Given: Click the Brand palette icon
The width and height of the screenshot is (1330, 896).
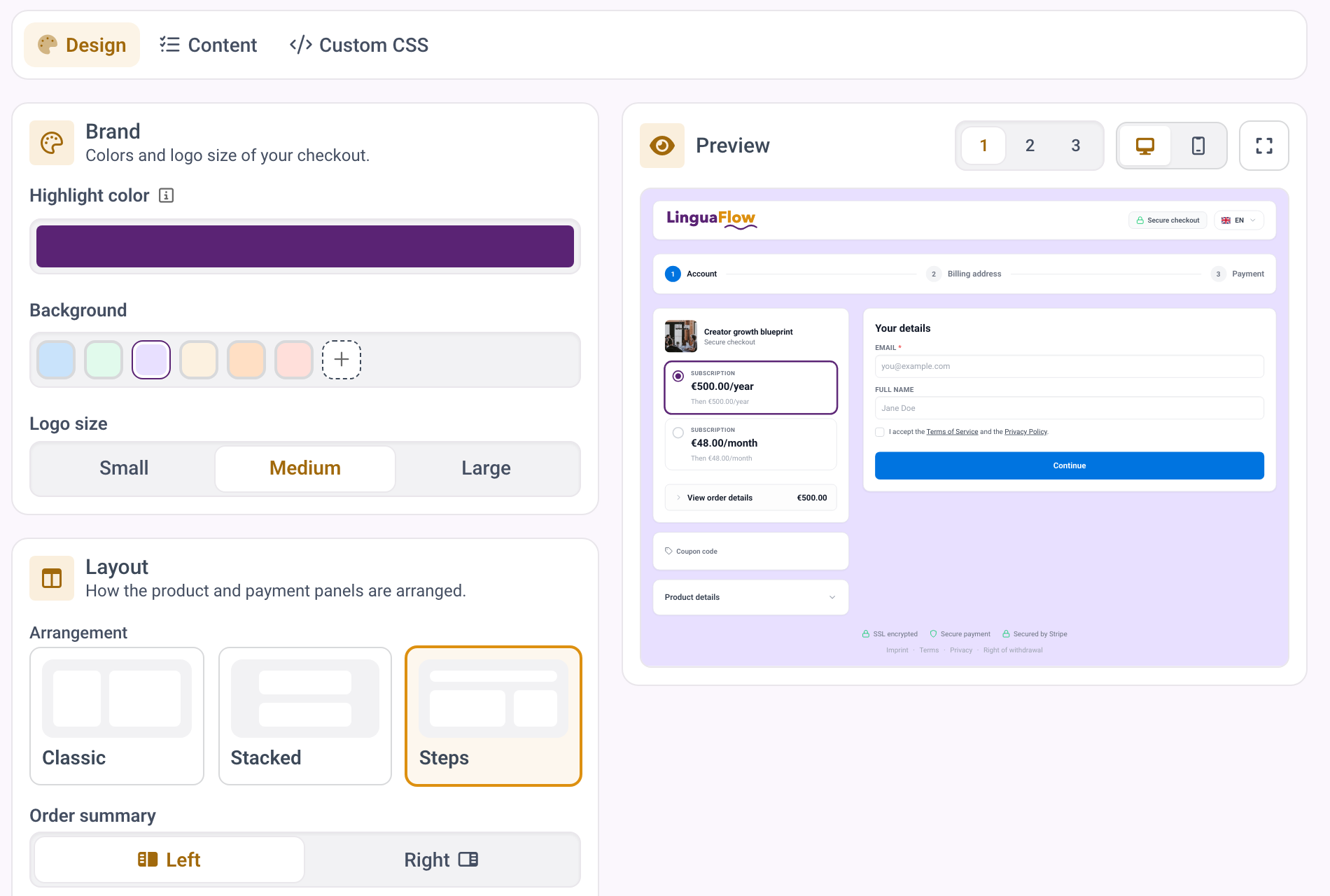Looking at the screenshot, I should tap(52, 143).
